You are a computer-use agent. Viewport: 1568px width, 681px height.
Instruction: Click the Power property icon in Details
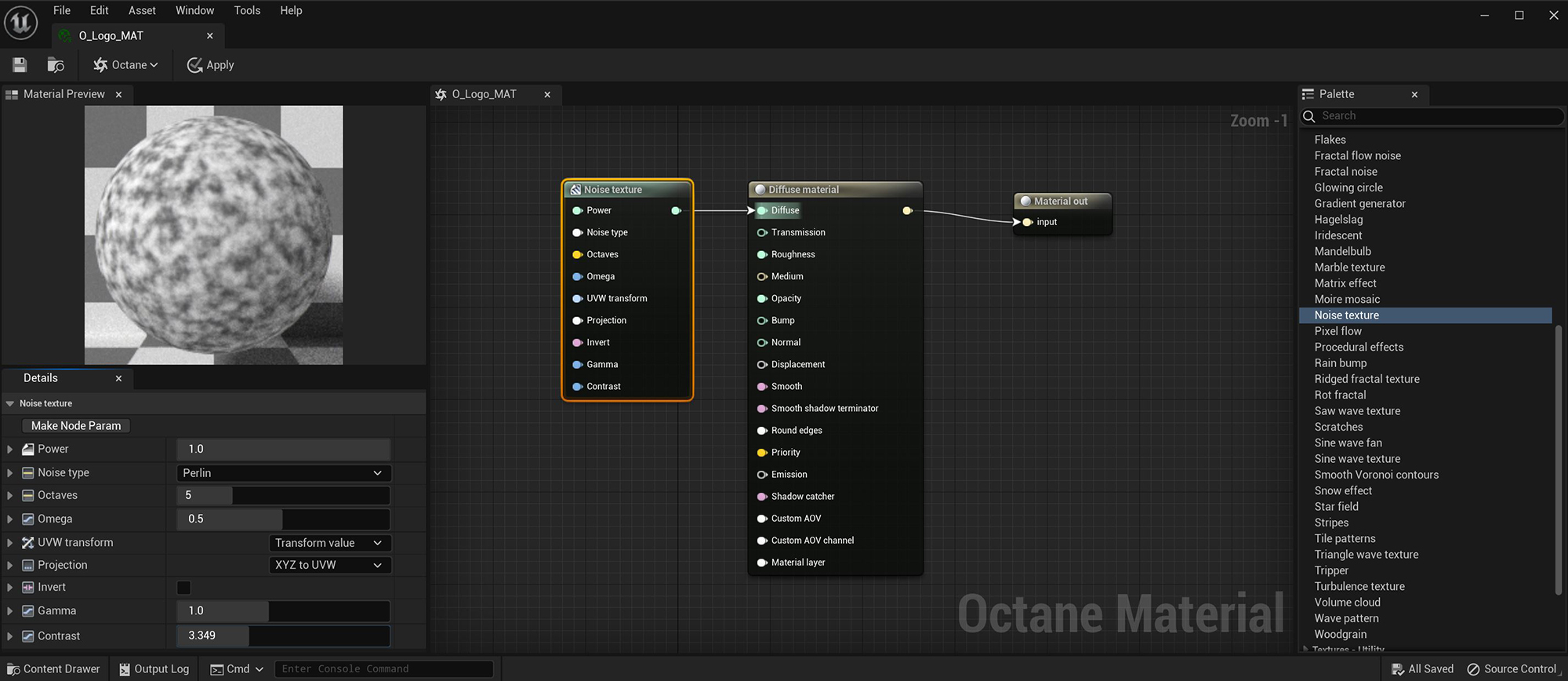[x=28, y=450]
